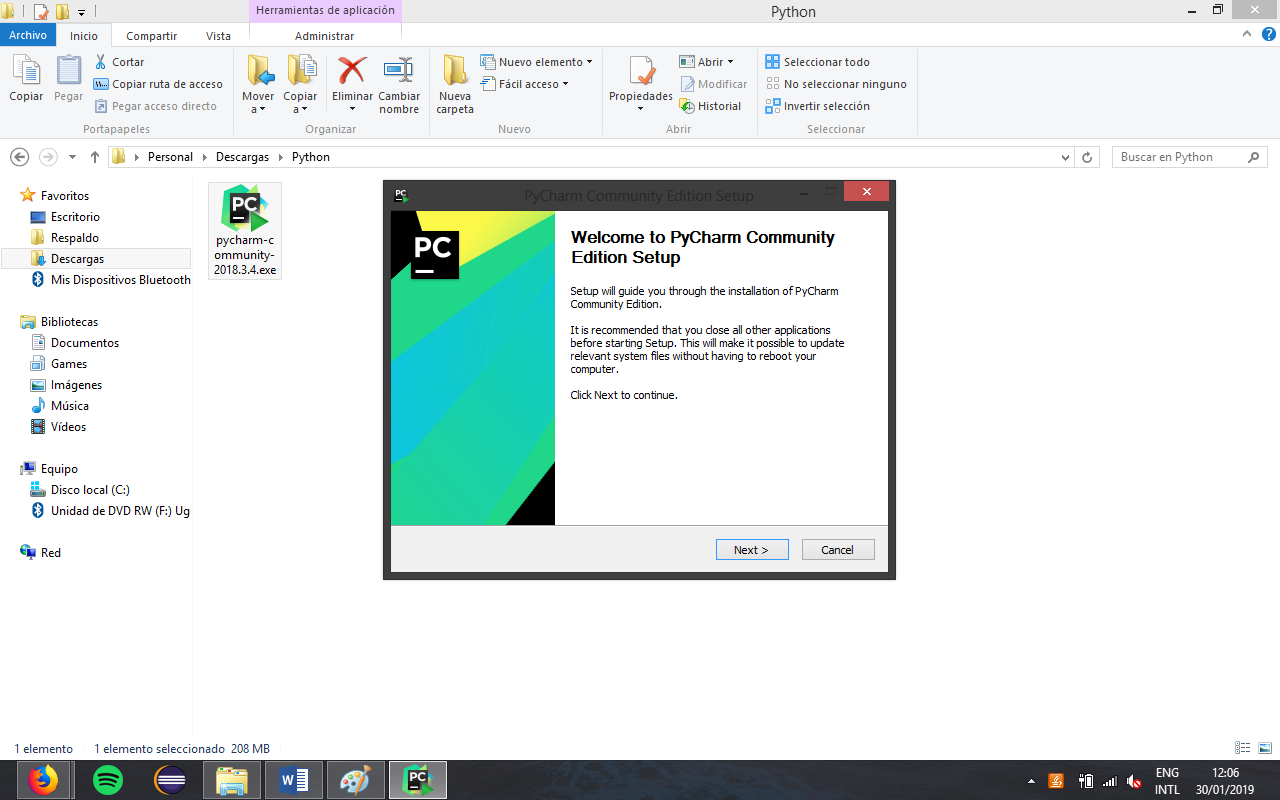This screenshot has width=1280, height=800.
Task: Go back with the Back arrow
Action: pos(19,157)
